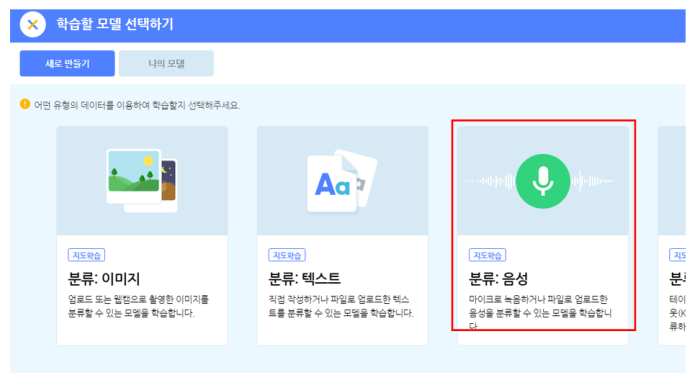Select the Aa document icon for text classification
Image resolution: width=700 pixels, height=380 pixels.
pos(342,181)
